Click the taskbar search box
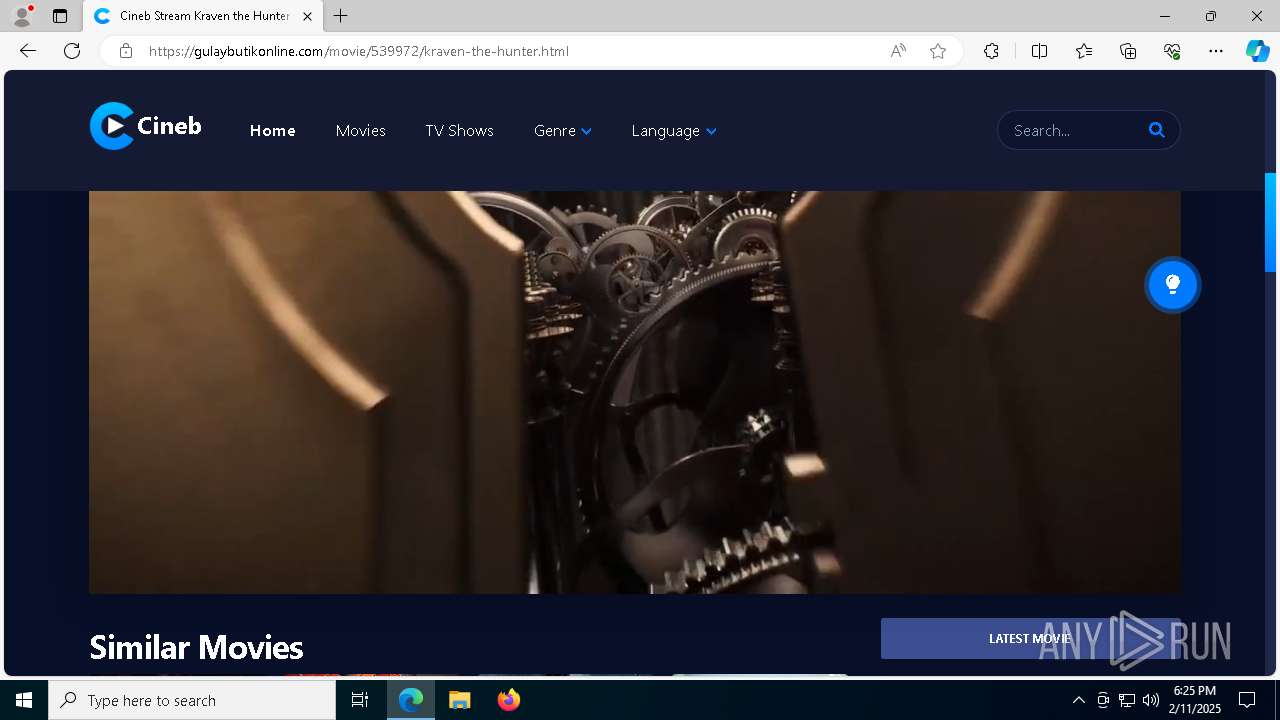The image size is (1280, 720). [192, 700]
